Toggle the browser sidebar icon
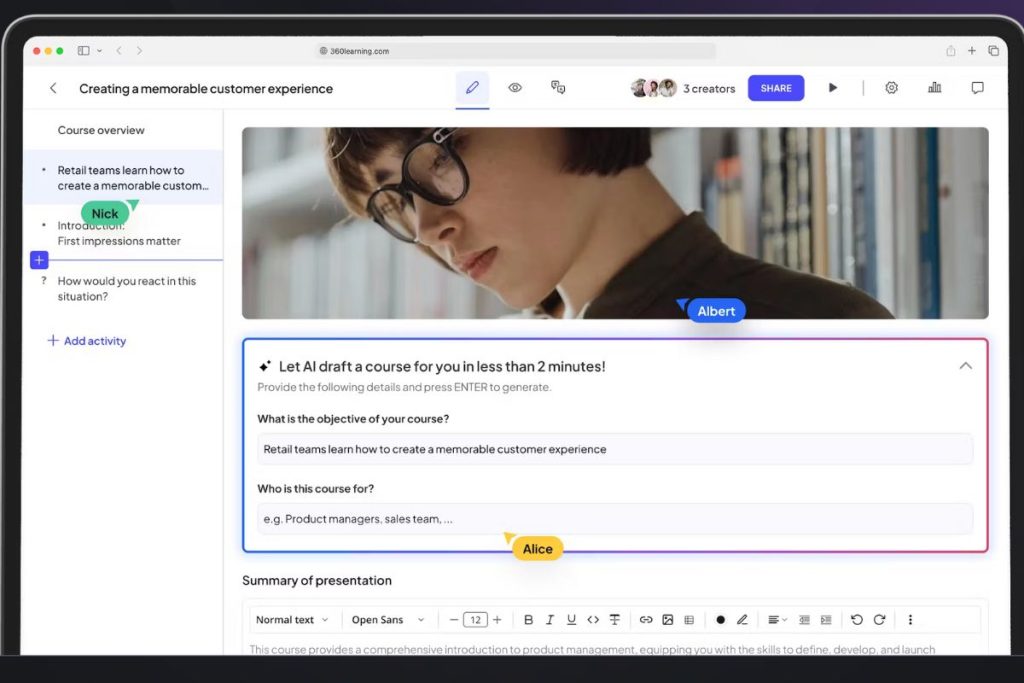The image size is (1024, 683). click(84, 50)
